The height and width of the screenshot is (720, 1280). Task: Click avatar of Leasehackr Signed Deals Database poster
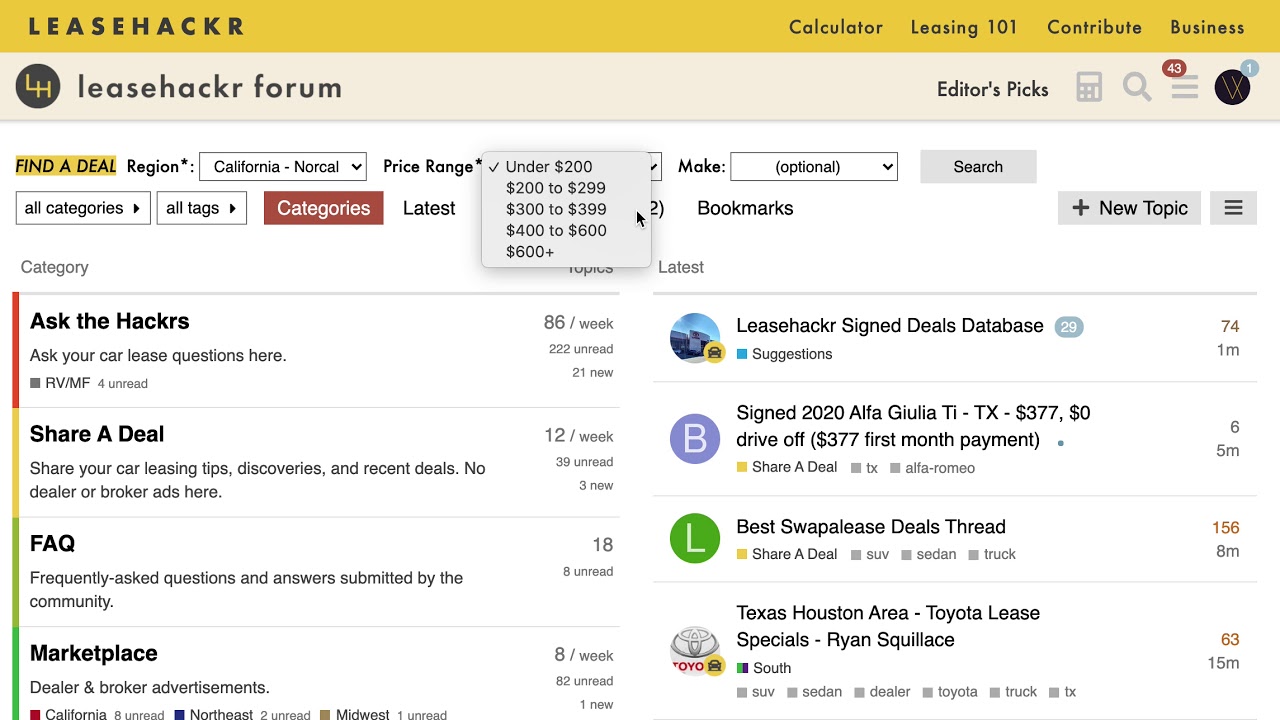pos(695,338)
